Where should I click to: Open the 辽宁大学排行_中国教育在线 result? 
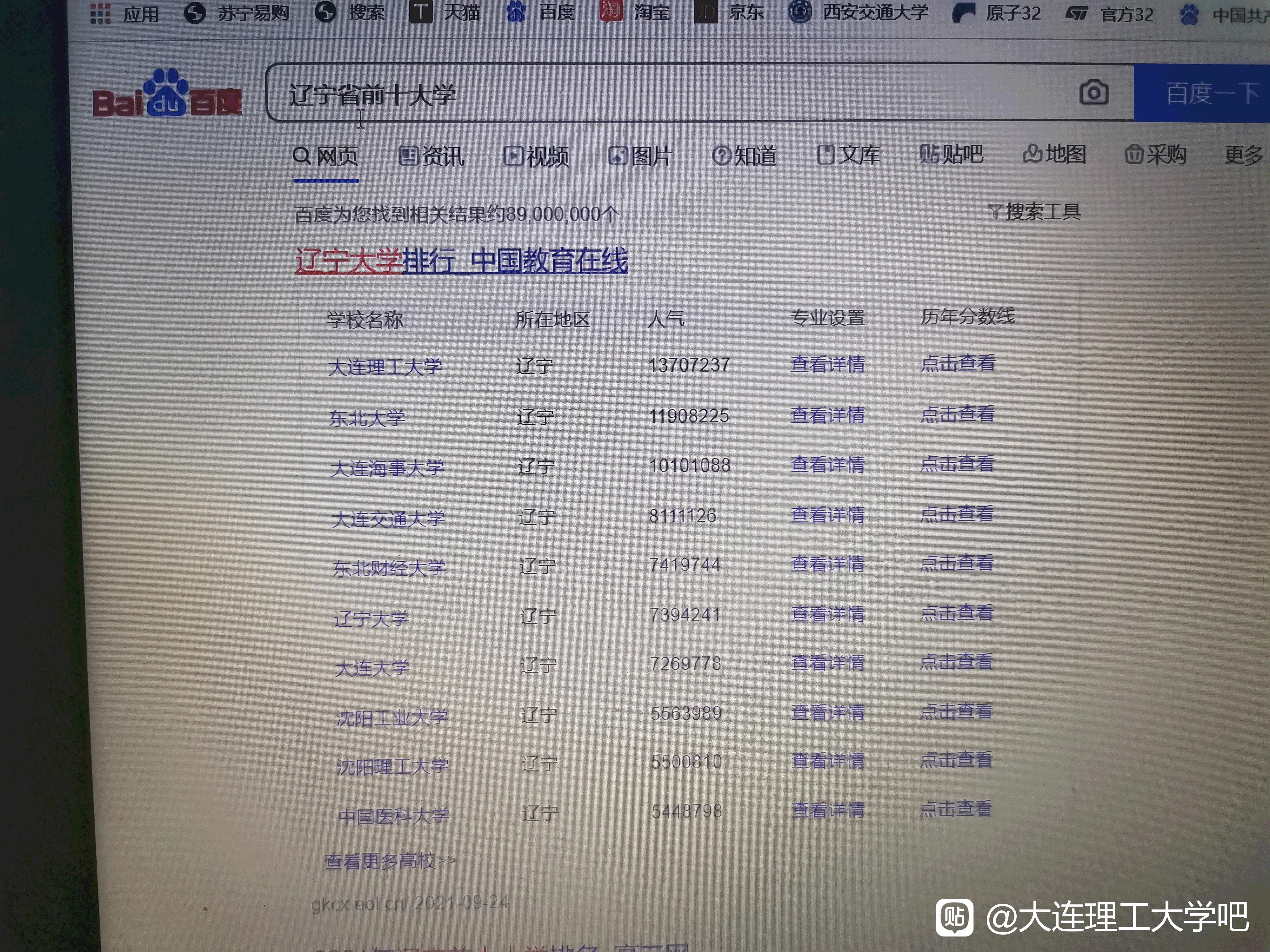click(462, 261)
